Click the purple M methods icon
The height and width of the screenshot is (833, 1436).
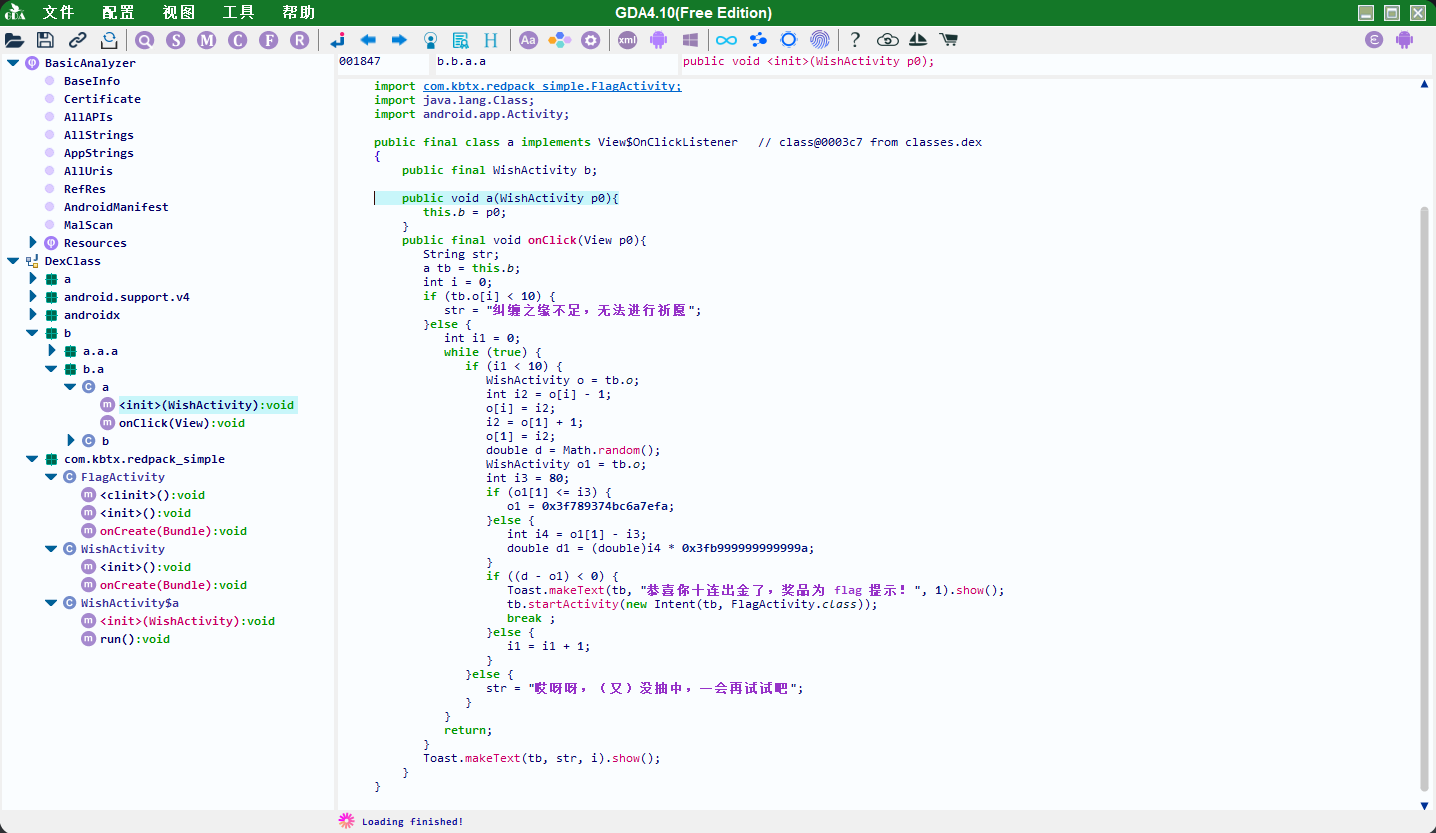(207, 40)
